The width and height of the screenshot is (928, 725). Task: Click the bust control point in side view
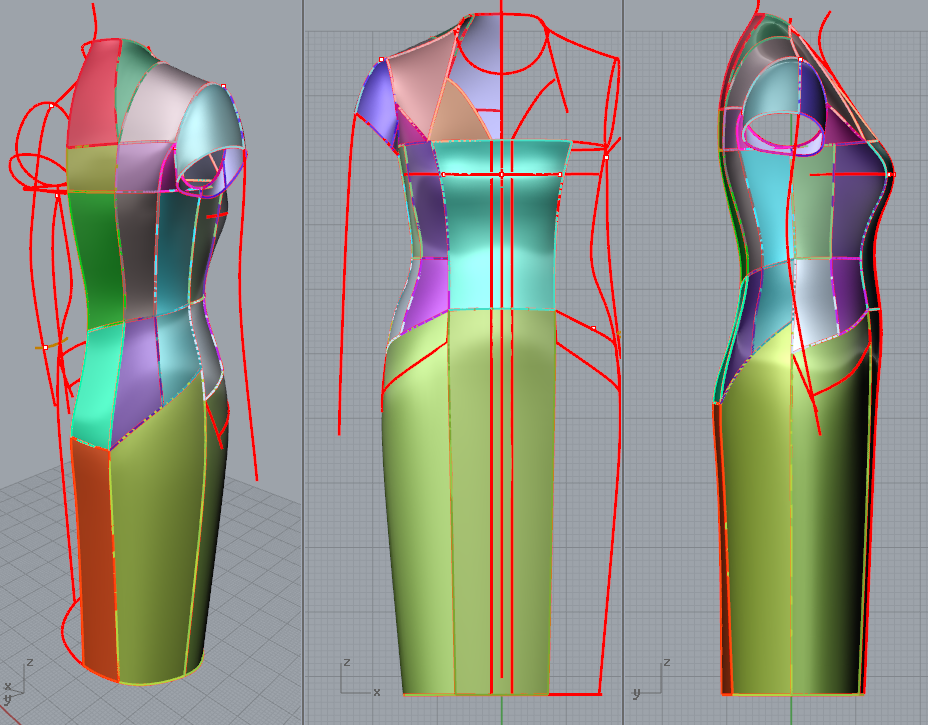890,174
